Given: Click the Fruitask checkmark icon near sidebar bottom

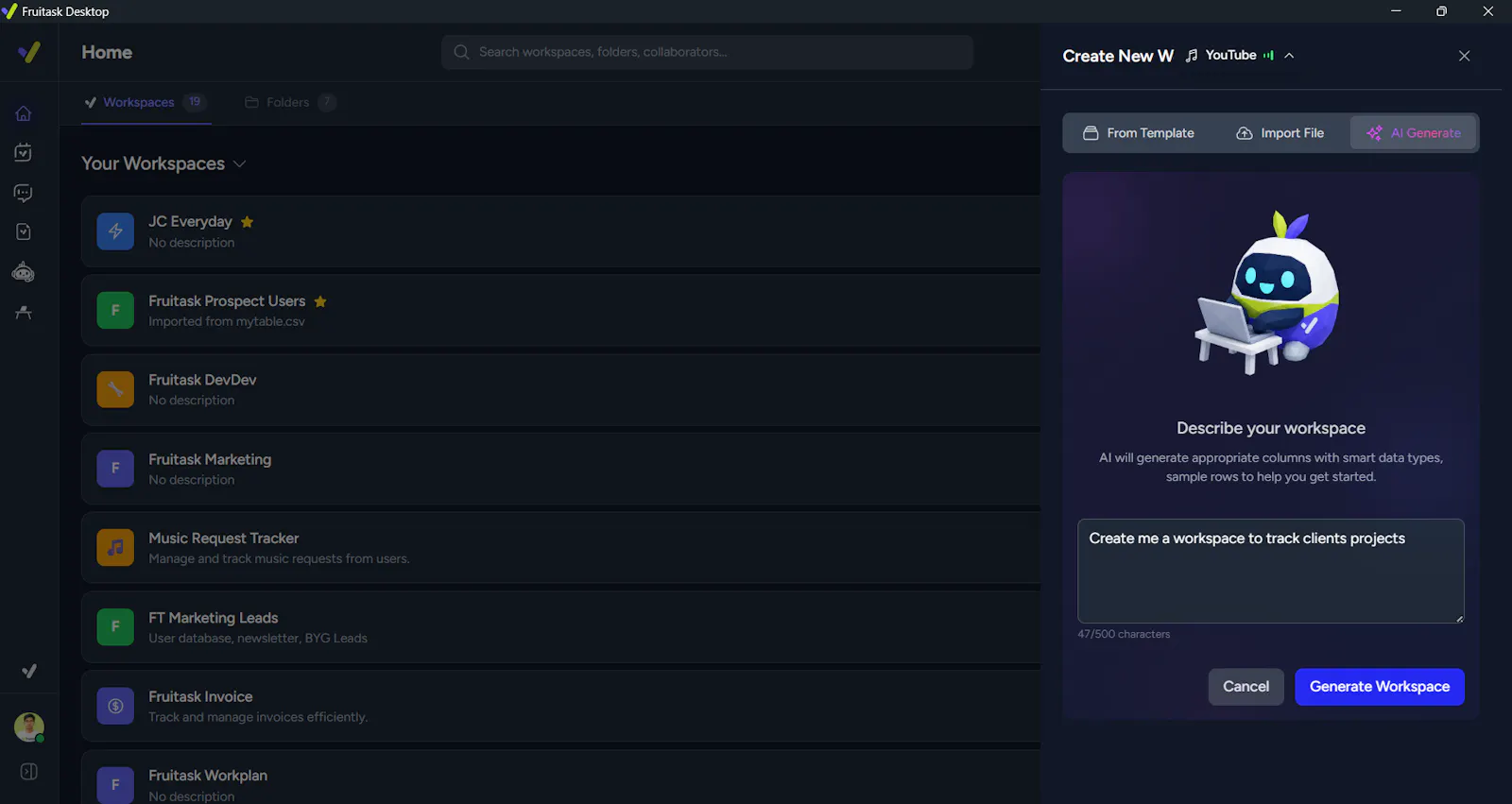Looking at the screenshot, I should tap(29, 671).
